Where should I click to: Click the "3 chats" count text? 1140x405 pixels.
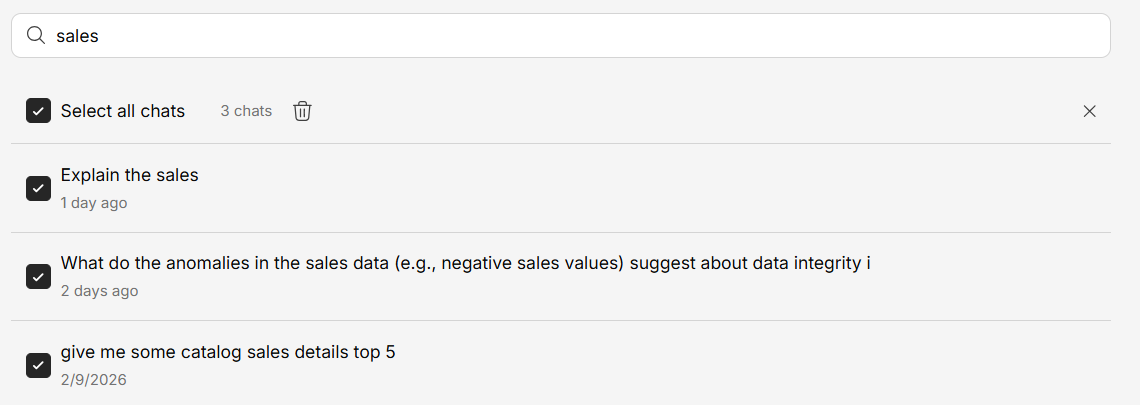click(x=246, y=111)
